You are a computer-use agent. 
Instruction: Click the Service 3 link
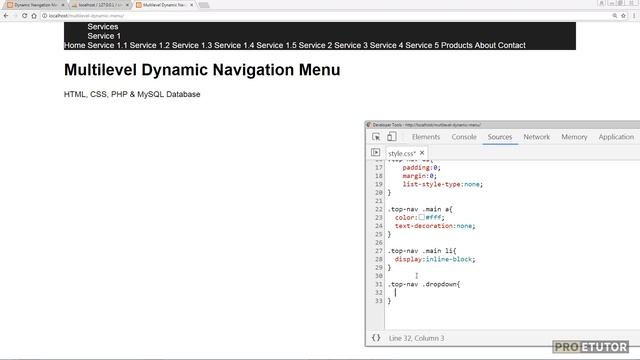click(351, 45)
